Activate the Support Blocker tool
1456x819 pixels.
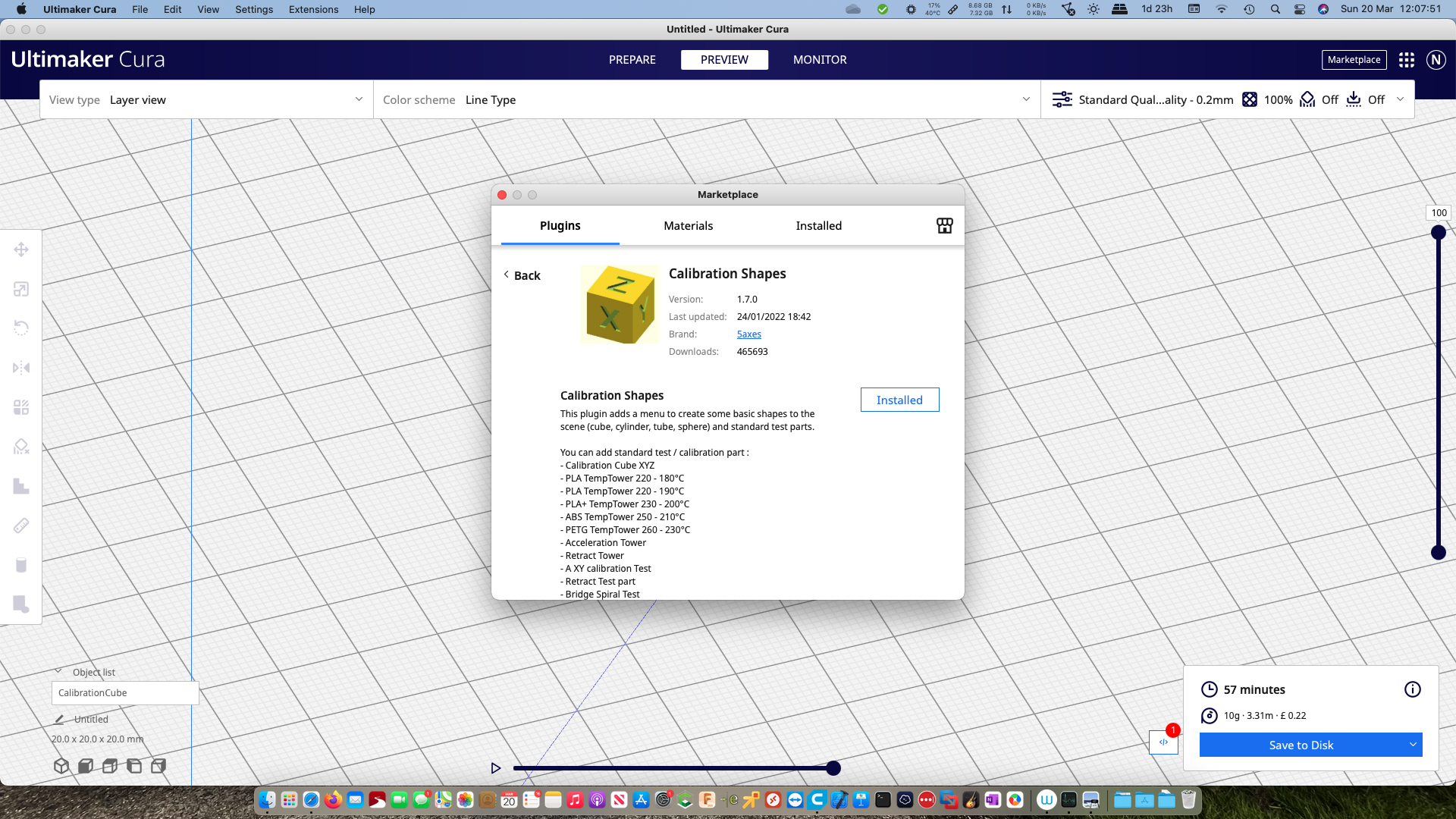(x=21, y=446)
